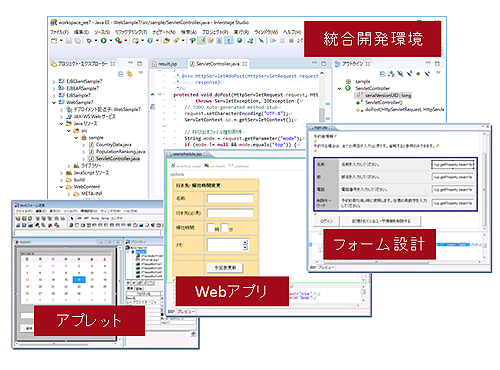The width and height of the screenshot is (500, 370).
Task: Click the Run Last Tool icon with red toolbox
Action: (x=118, y=41)
